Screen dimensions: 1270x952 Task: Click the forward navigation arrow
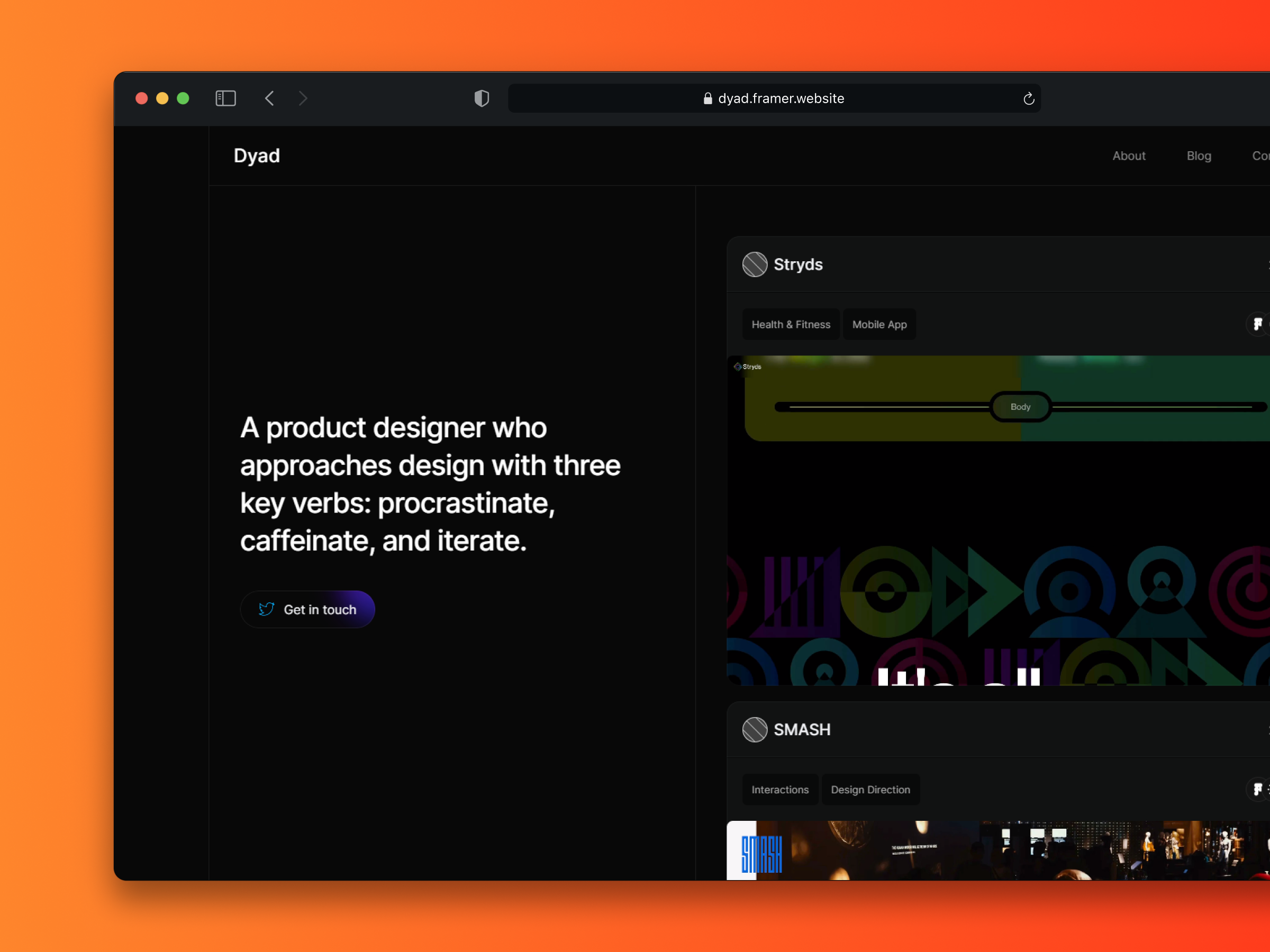click(303, 98)
